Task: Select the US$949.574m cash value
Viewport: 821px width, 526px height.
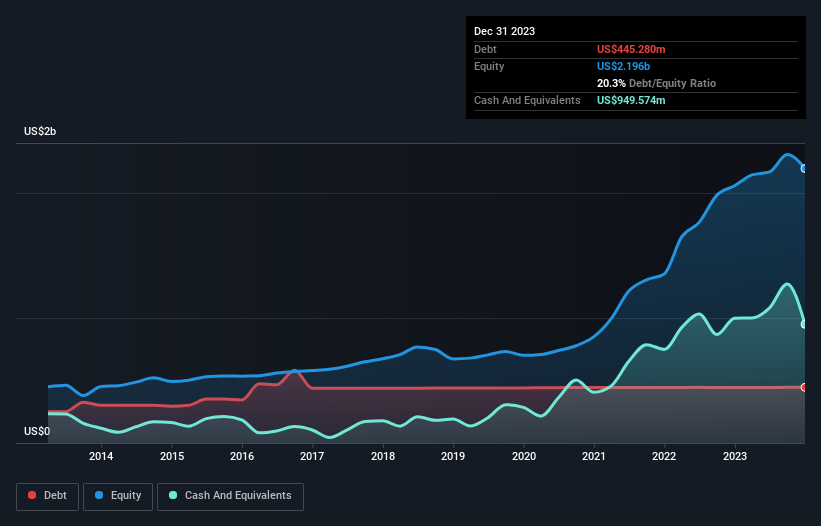Action: [631, 100]
